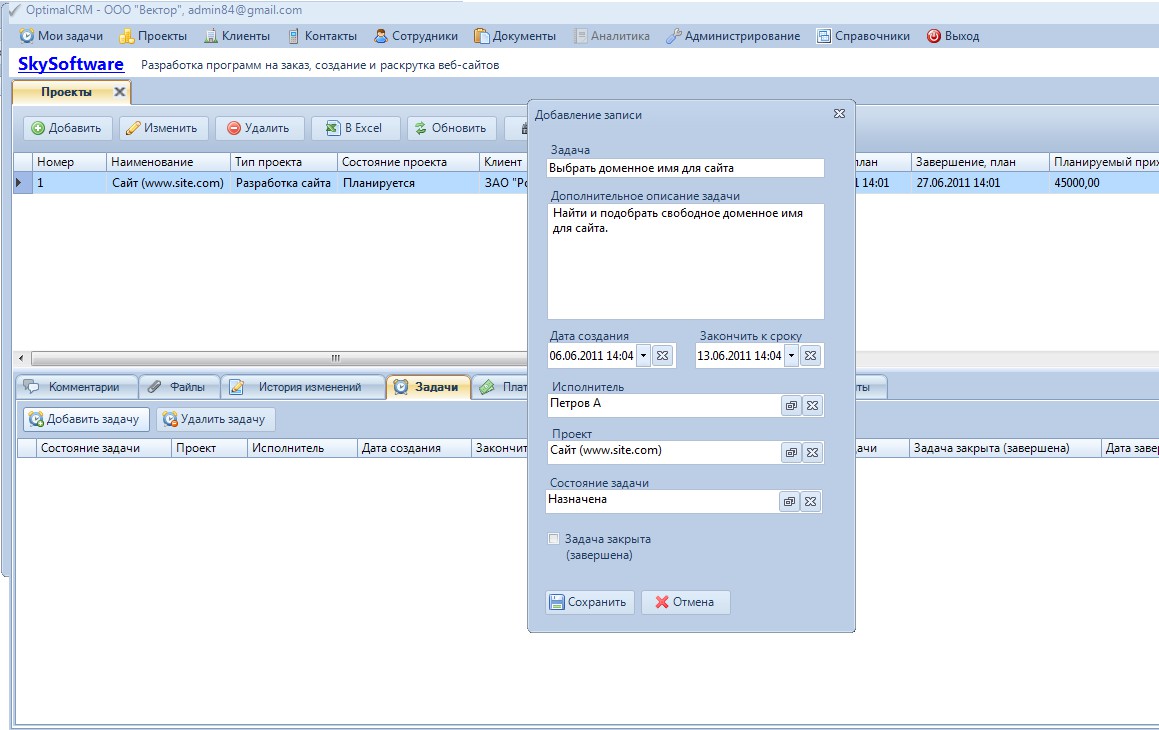This screenshot has width=1159, height=730.
Task: Export to Excel with В Excel button
Action: [x=356, y=128]
